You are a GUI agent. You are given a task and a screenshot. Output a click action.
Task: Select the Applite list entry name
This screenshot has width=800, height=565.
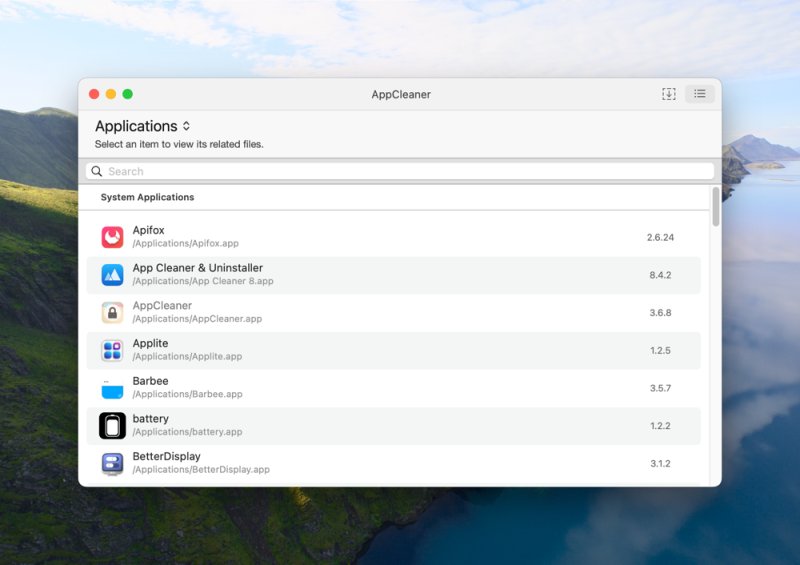(x=151, y=343)
